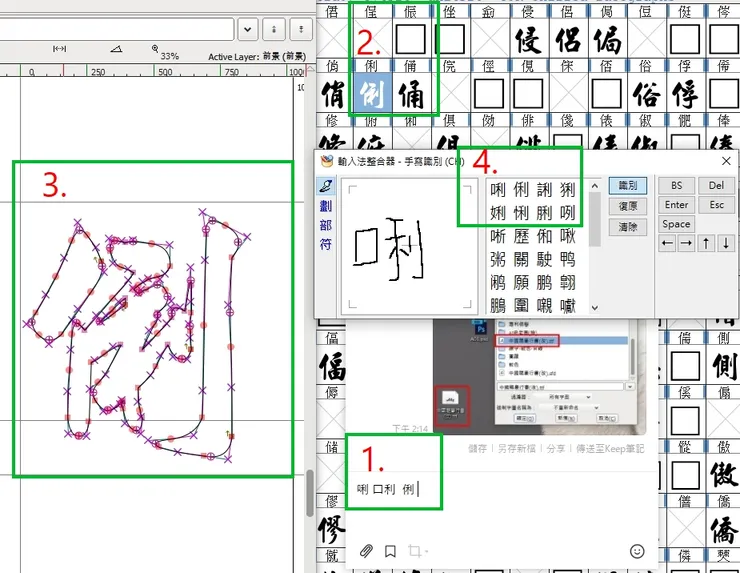Viewport: 740px width, 573px height.
Task: Click the Space key in handwriting panel
Action: [676, 224]
